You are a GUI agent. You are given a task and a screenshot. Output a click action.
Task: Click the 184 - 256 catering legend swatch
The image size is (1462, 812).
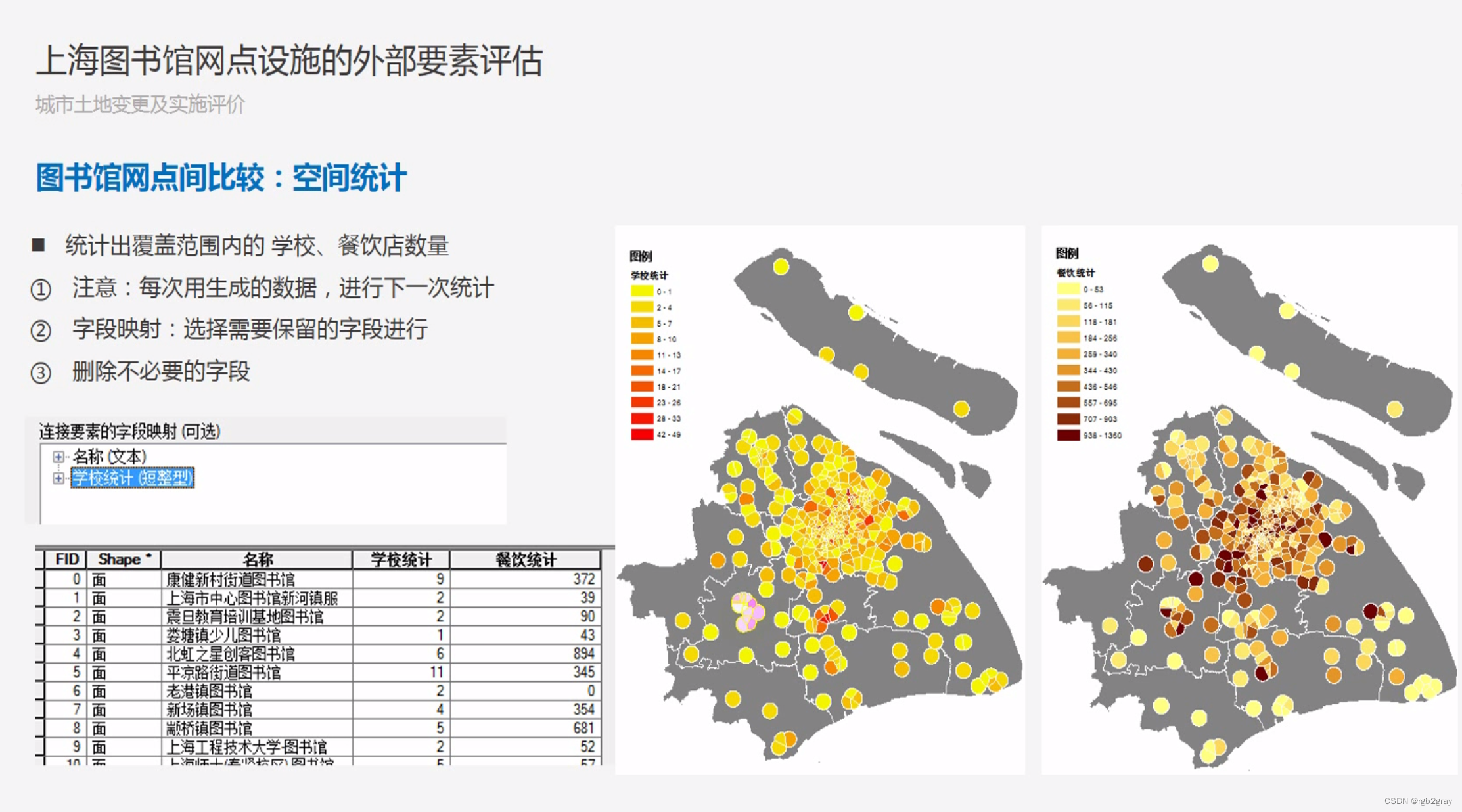[1068, 338]
